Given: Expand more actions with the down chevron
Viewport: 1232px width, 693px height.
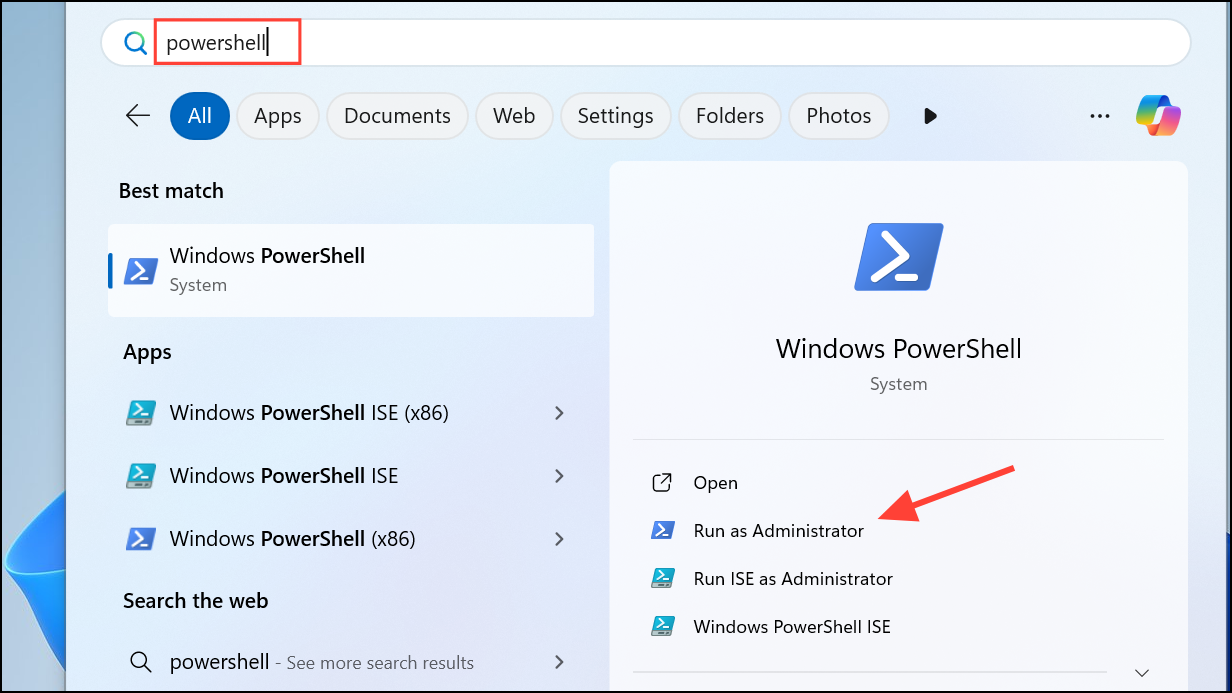Looking at the screenshot, I should click(1142, 673).
